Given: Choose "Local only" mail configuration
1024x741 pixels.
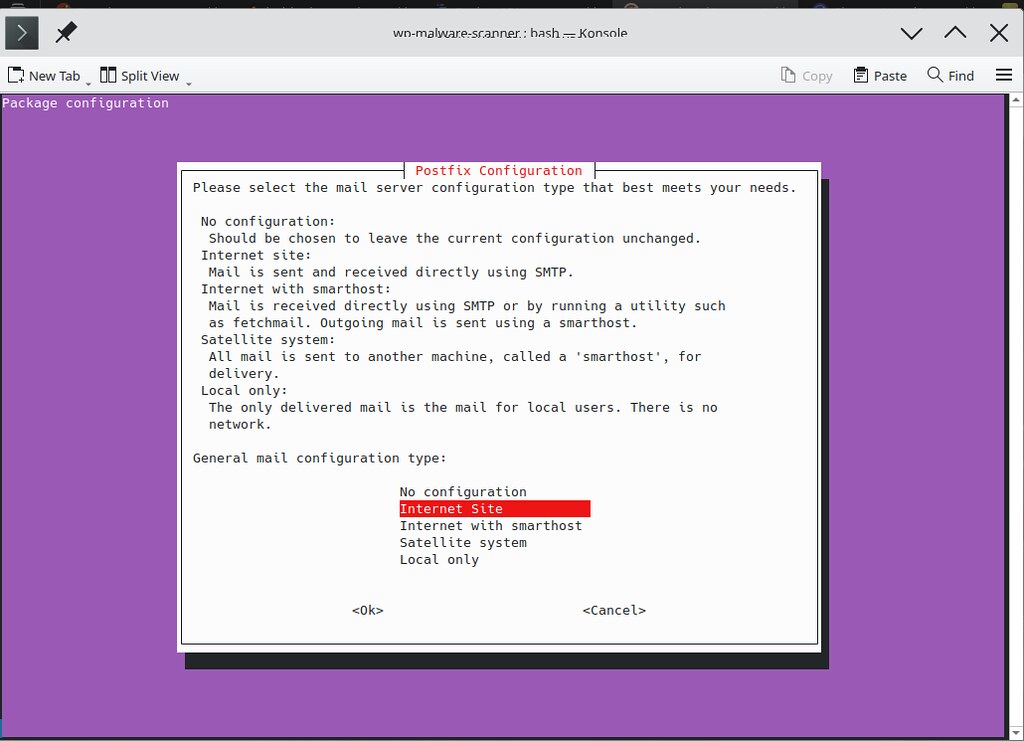Looking at the screenshot, I should 439,560.
